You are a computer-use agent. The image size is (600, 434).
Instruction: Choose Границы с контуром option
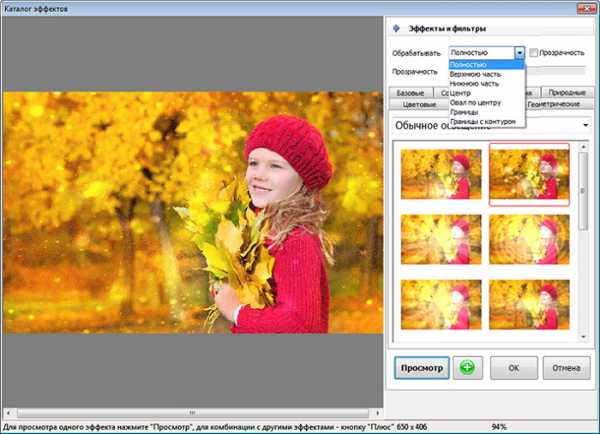coord(486,122)
